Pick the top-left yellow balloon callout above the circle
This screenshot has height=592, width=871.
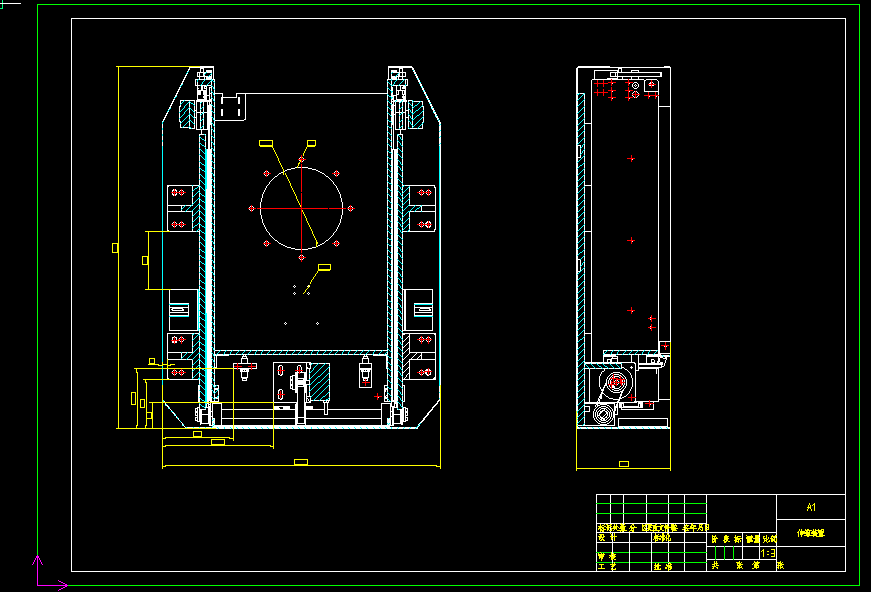[x=266, y=143]
